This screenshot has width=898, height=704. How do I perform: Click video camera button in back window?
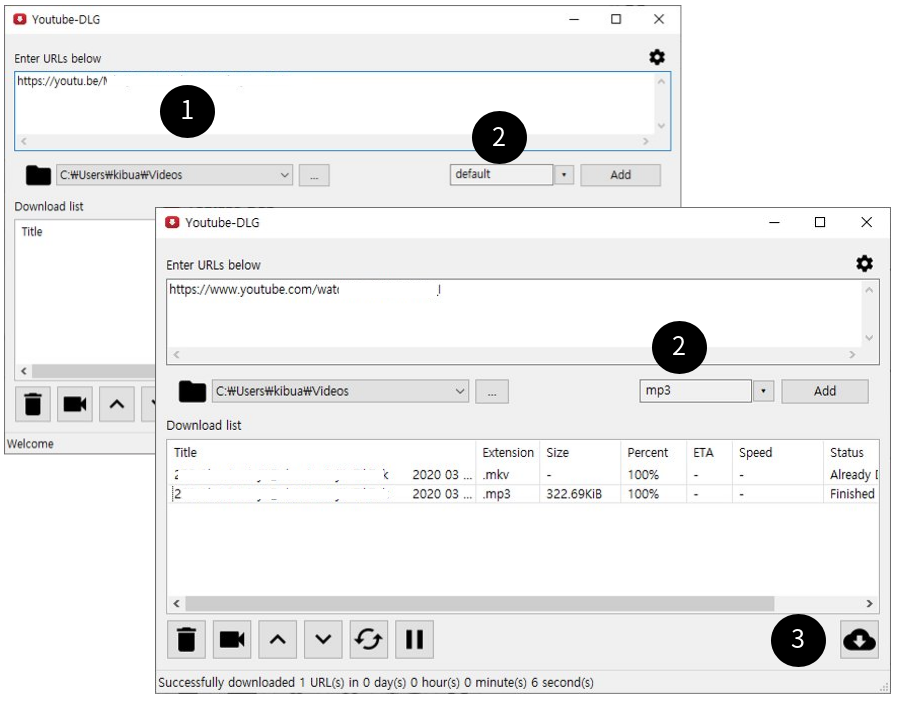coord(74,404)
